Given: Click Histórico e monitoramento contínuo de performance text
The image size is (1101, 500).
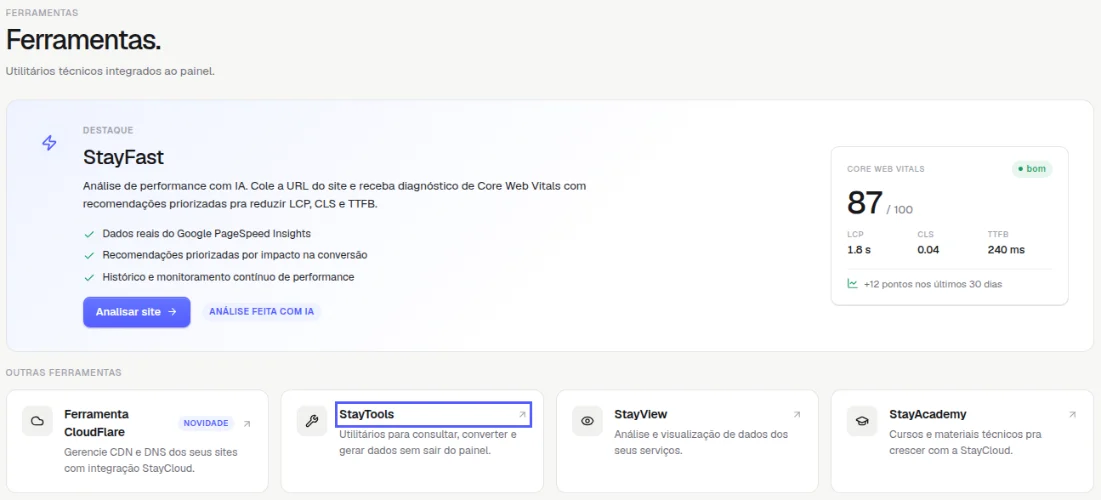Looking at the screenshot, I should [x=228, y=277].
